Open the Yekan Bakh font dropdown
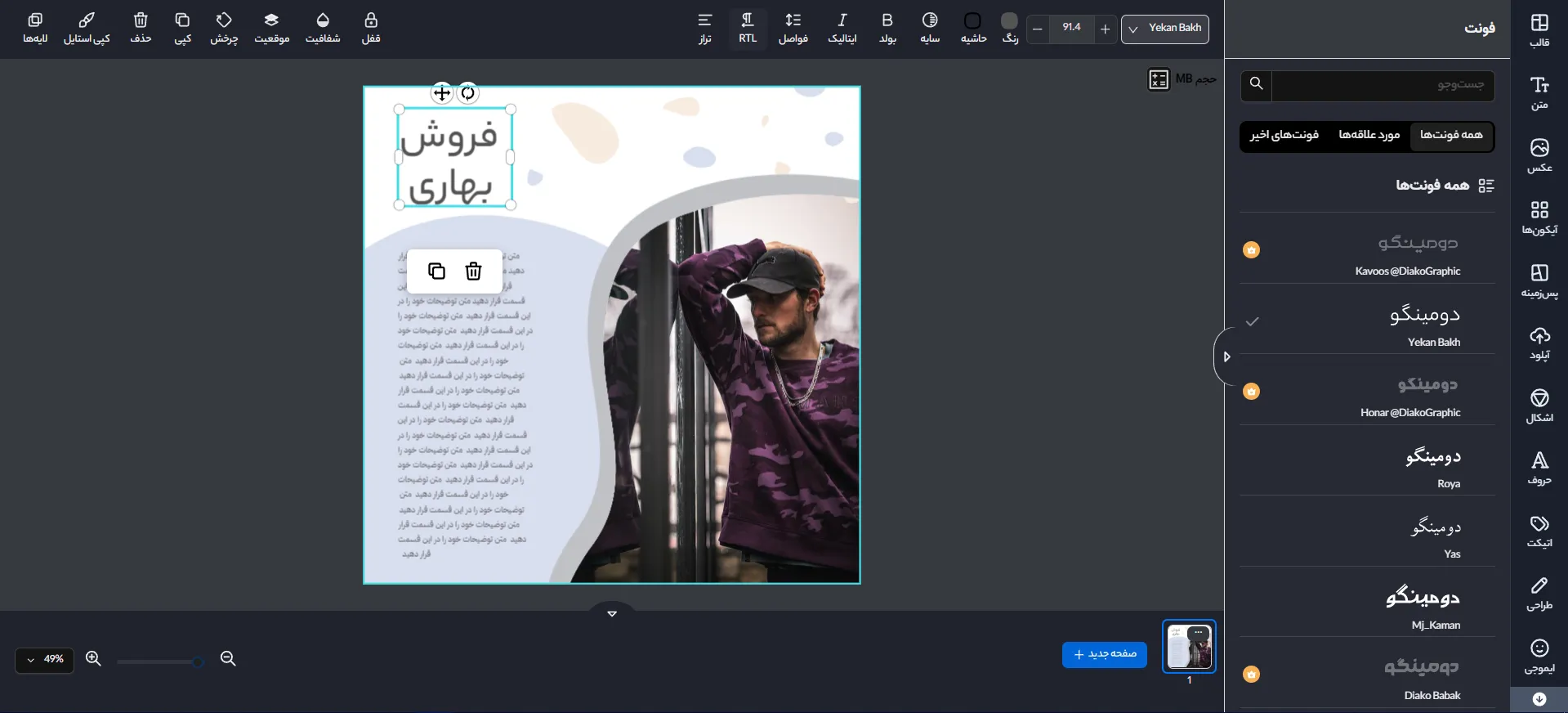The image size is (1568, 713). 1165,29
